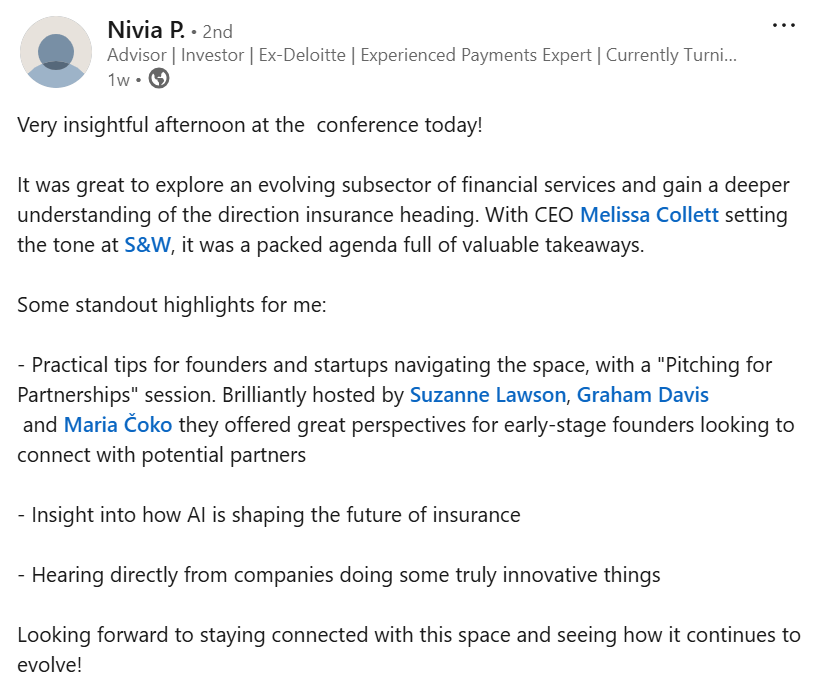Open the post's three-dot options menu
817x683 pixels.
point(784,26)
